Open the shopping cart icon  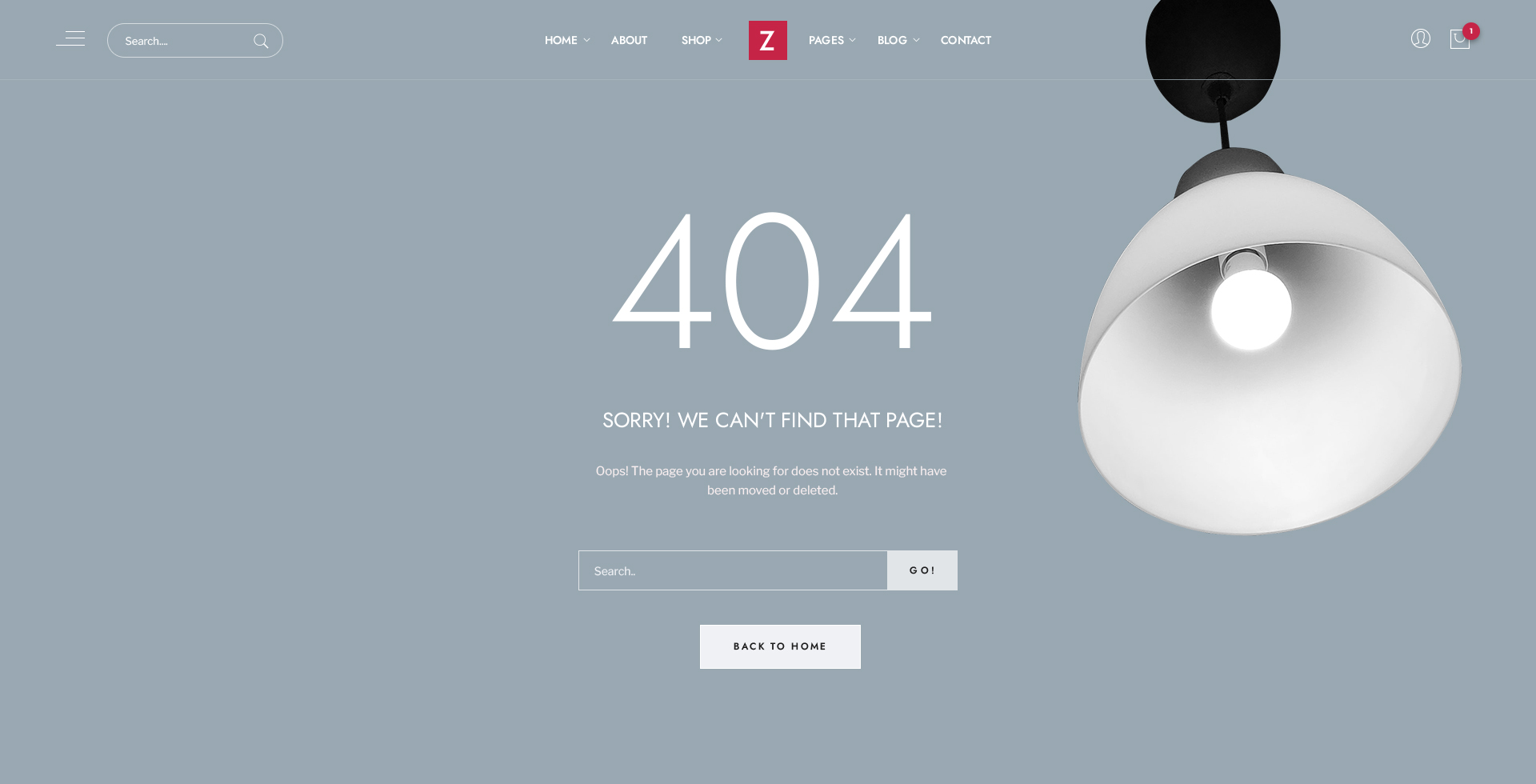point(1459,39)
